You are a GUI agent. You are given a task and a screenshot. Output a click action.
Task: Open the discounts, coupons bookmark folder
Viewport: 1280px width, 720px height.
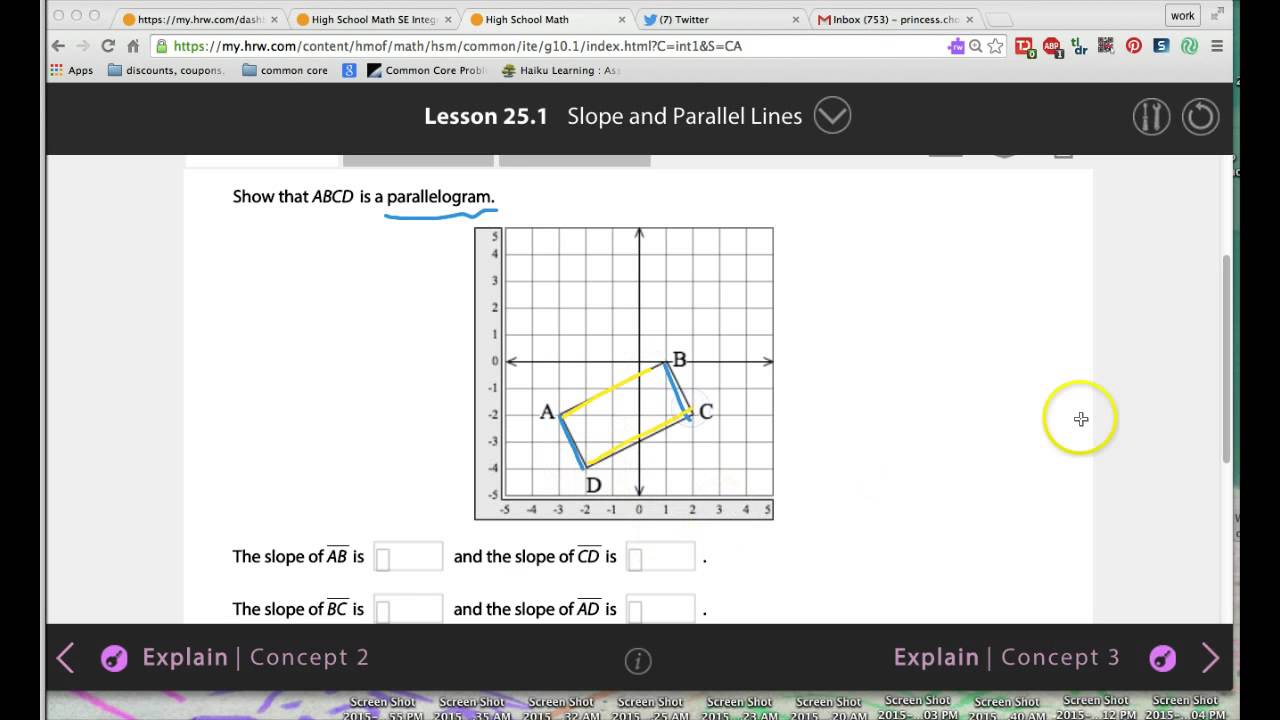pos(167,70)
